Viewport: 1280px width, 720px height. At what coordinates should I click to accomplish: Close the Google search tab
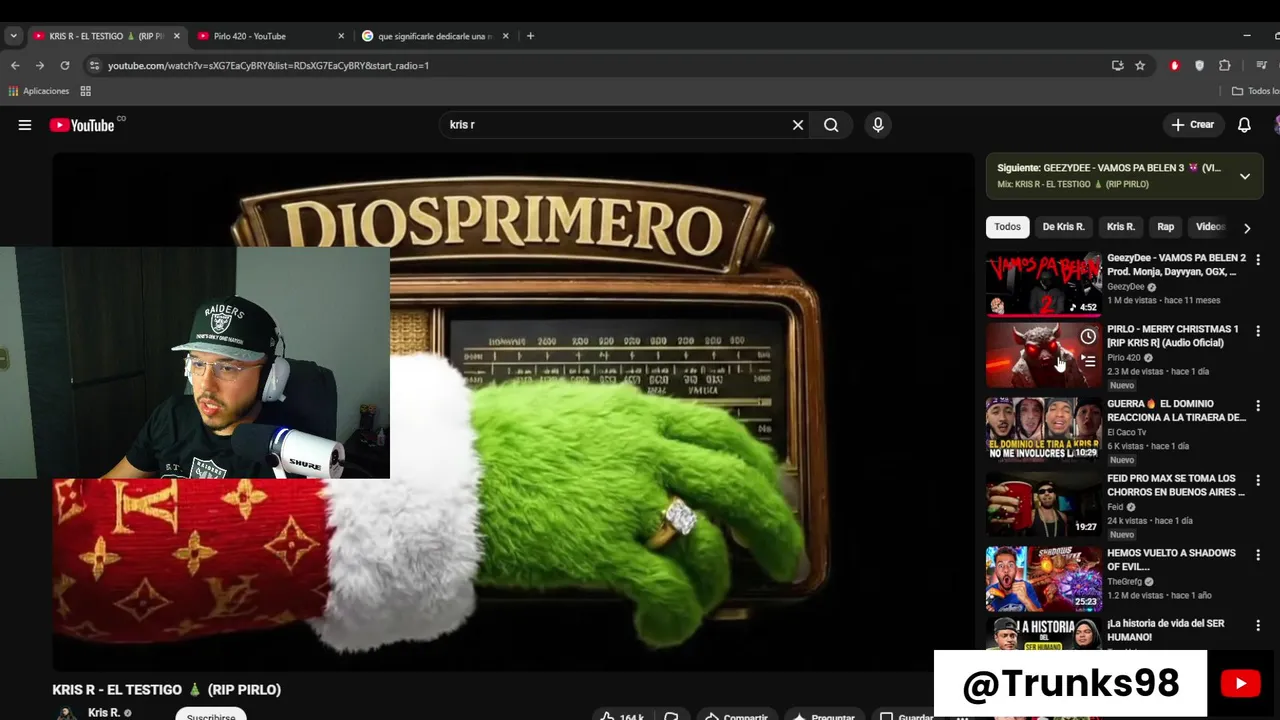tap(505, 36)
